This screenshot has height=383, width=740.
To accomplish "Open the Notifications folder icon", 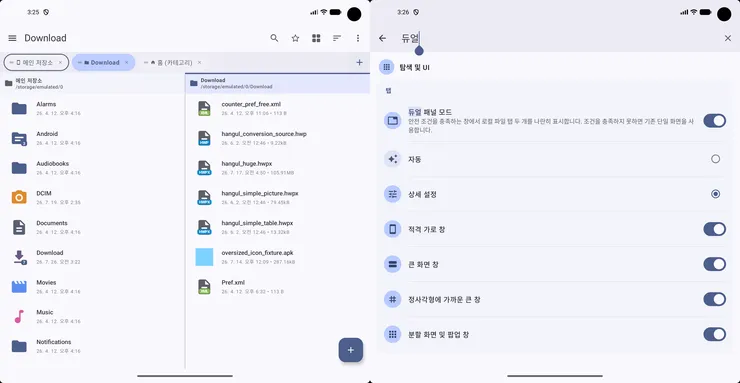I will click(x=19, y=346).
